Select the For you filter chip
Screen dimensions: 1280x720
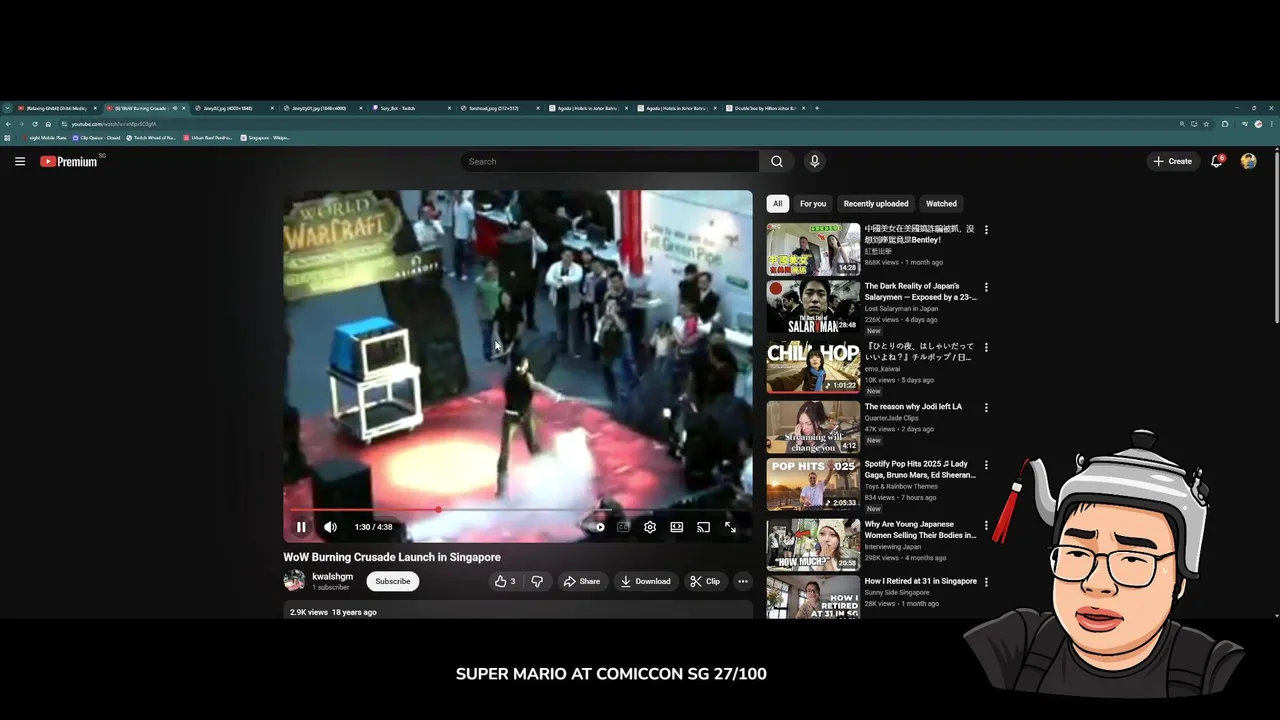813,204
